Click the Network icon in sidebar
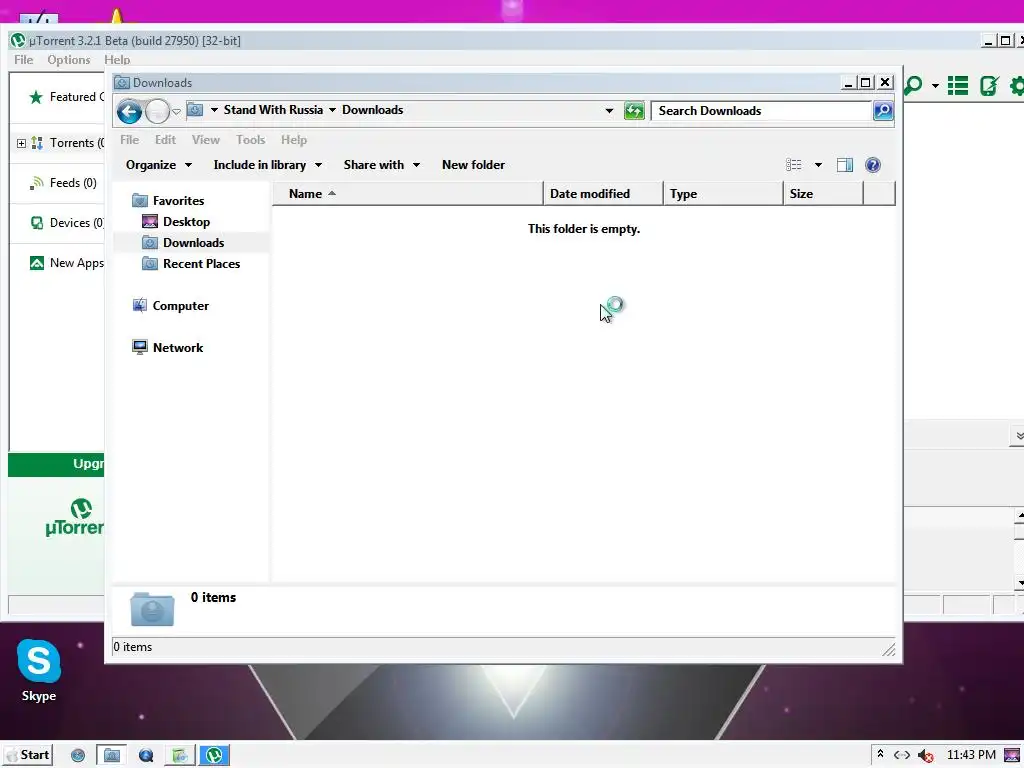The image size is (1024, 768). click(140, 347)
